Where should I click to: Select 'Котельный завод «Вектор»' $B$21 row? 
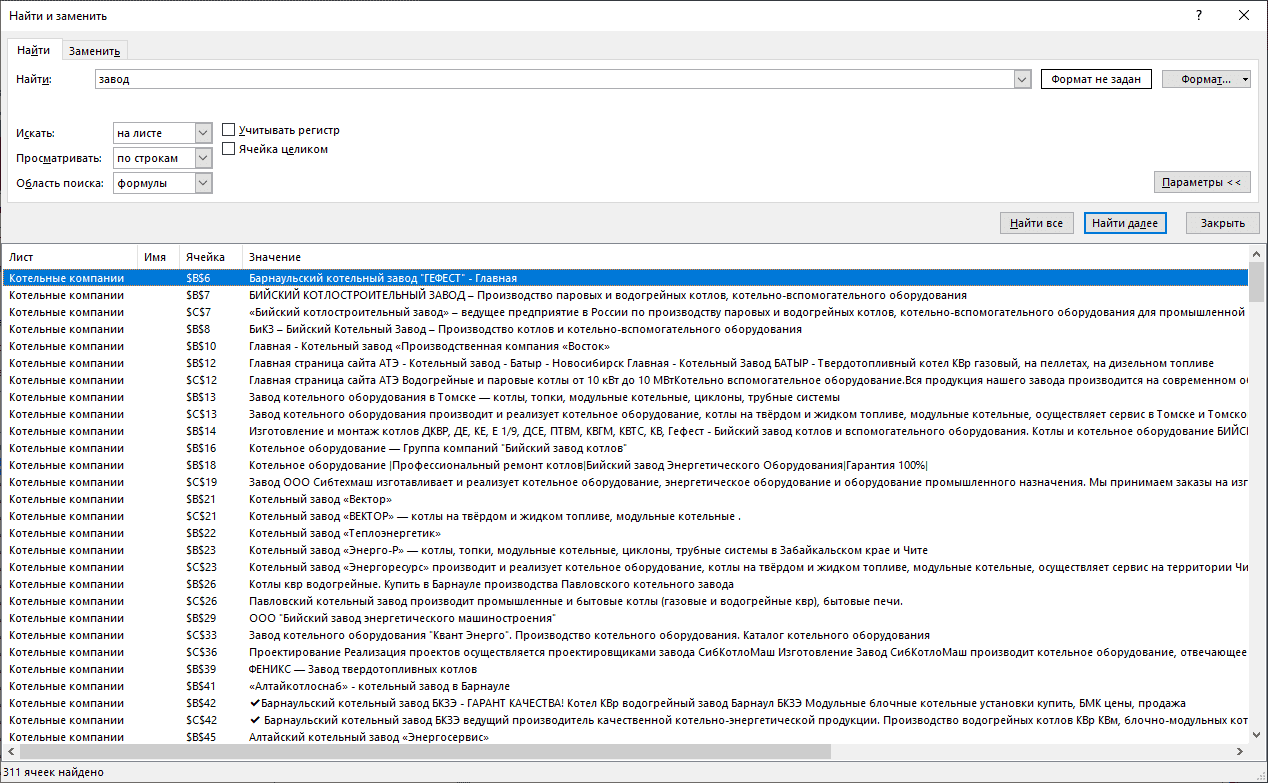[625, 499]
